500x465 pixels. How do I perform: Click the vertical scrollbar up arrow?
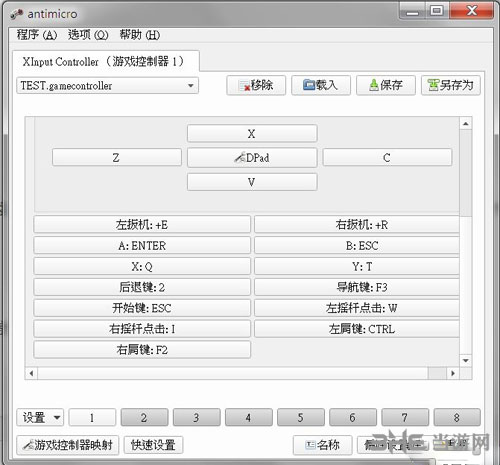point(466,124)
